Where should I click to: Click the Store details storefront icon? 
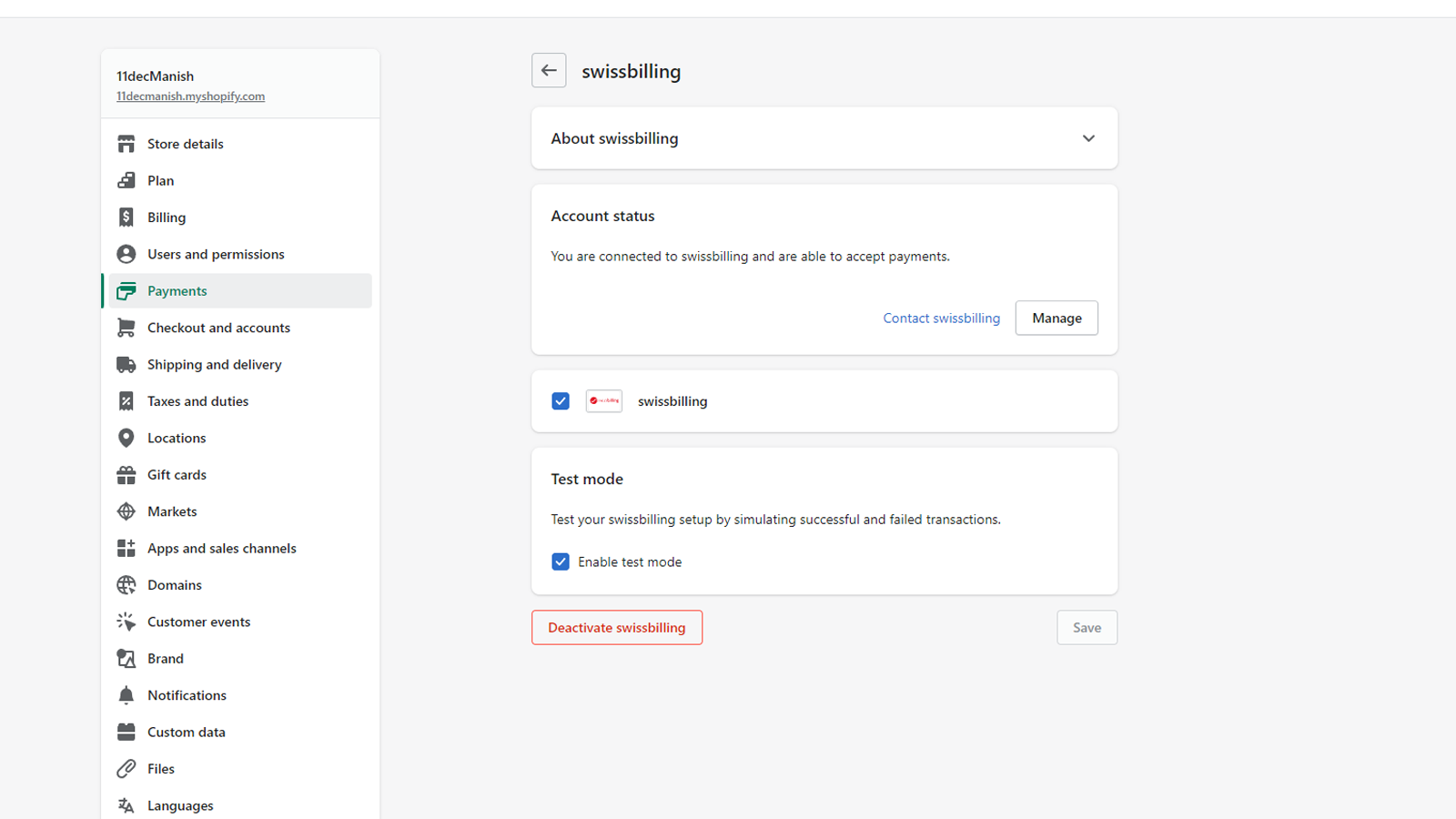[x=126, y=144]
